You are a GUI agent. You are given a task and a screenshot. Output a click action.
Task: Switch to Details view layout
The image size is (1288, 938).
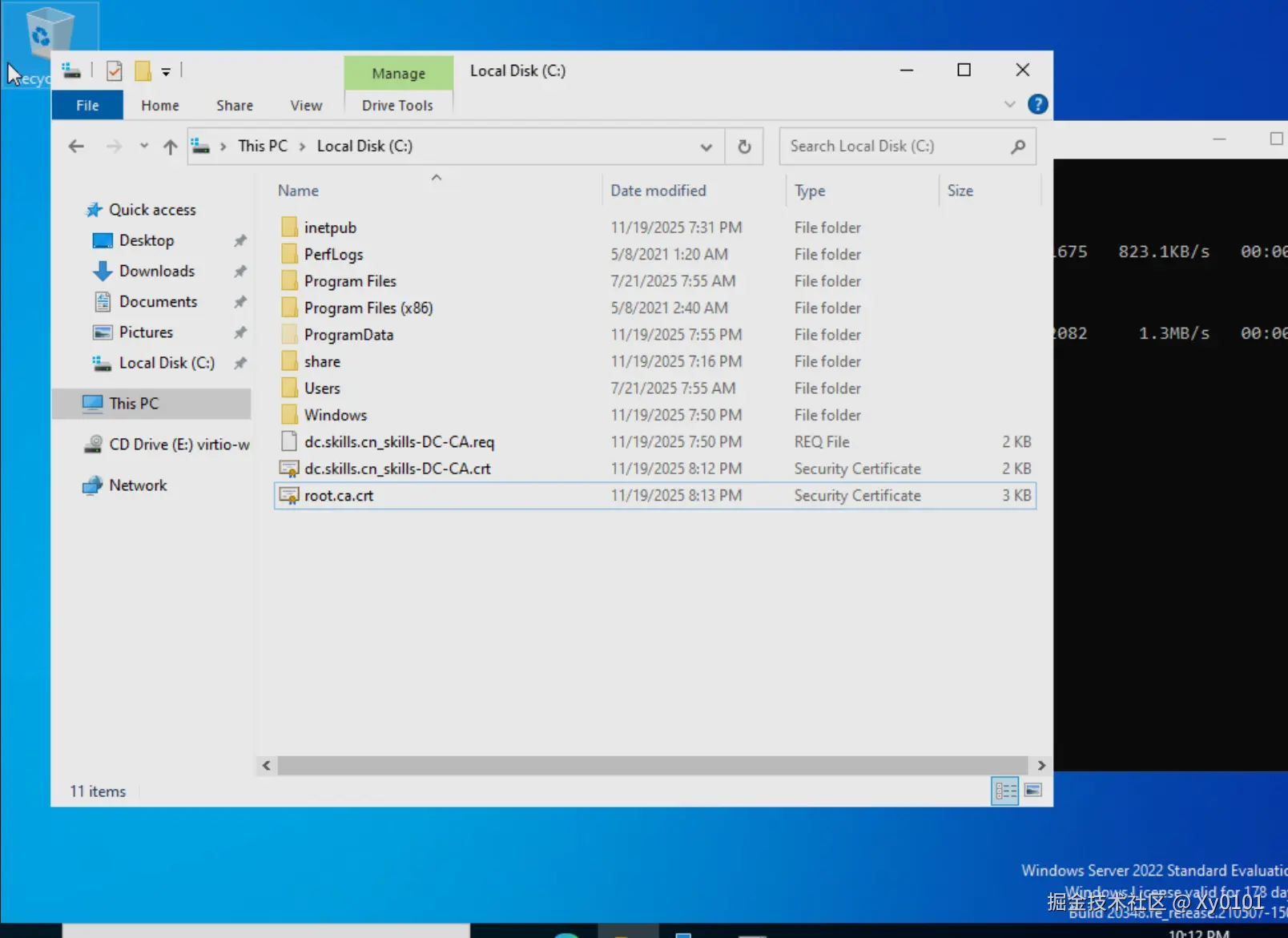tap(1004, 791)
